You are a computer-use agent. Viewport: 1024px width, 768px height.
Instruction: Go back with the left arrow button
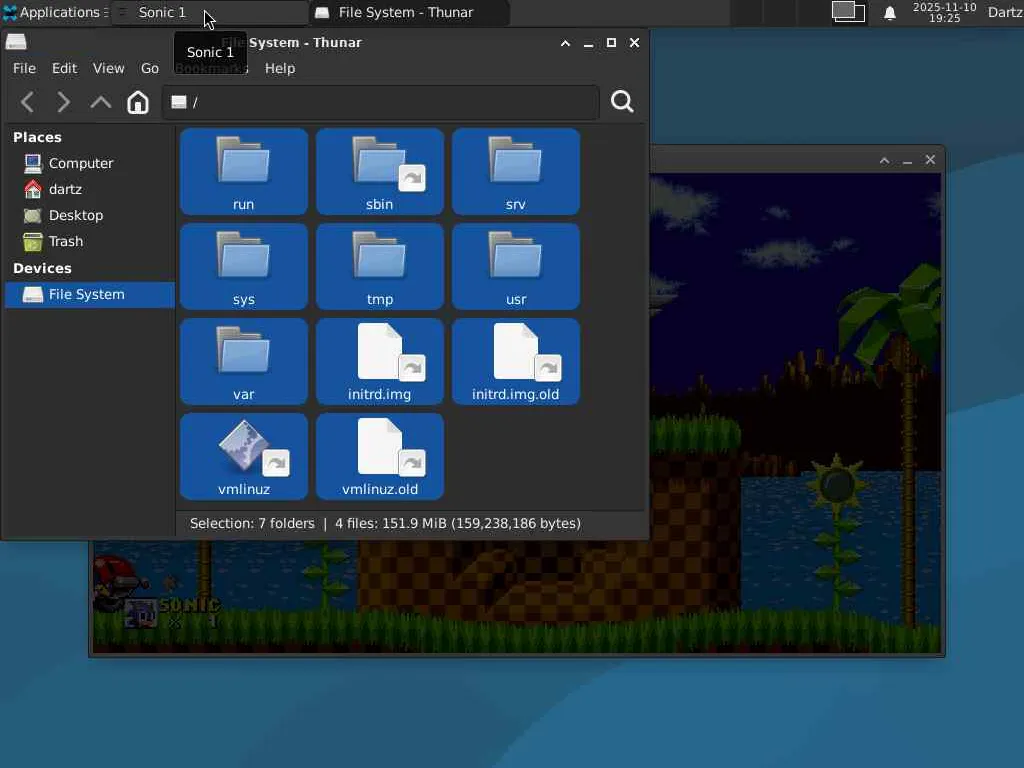tap(27, 102)
